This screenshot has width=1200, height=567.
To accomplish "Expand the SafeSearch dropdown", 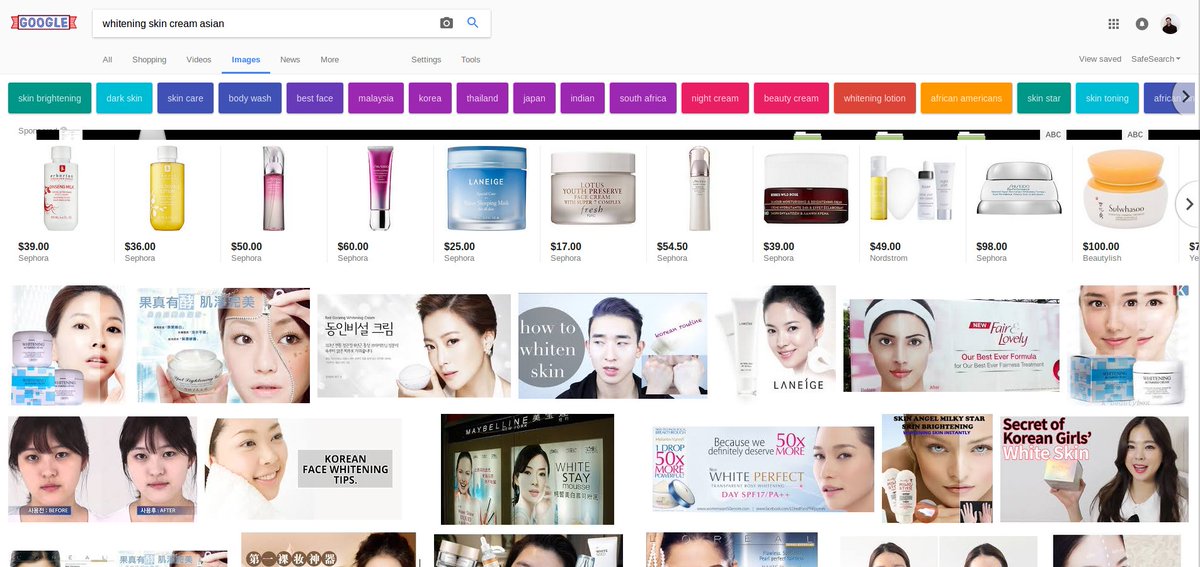I will pyautogui.click(x=1155, y=59).
